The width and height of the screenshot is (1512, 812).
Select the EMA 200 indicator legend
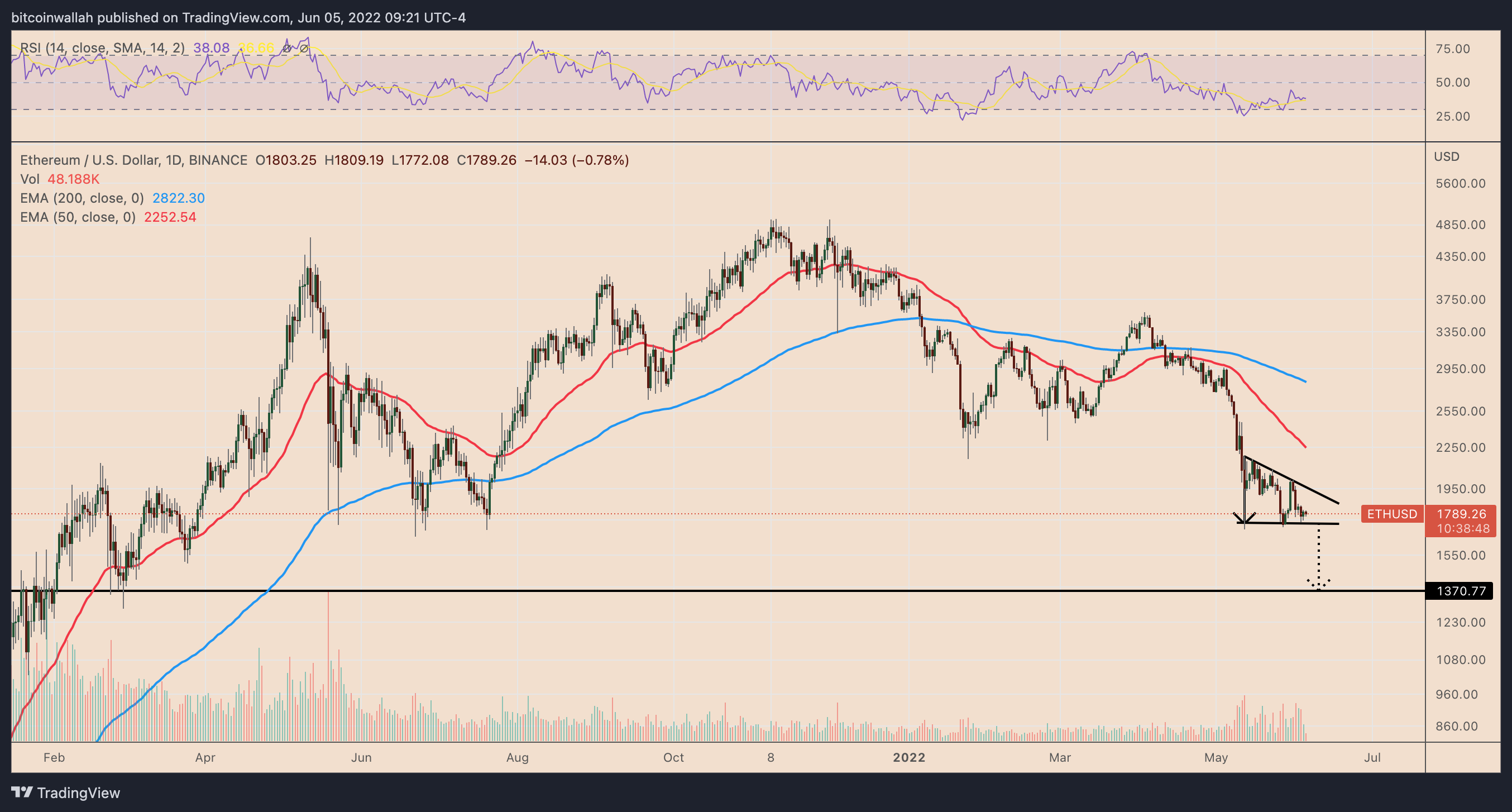pyautogui.click(x=82, y=198)
